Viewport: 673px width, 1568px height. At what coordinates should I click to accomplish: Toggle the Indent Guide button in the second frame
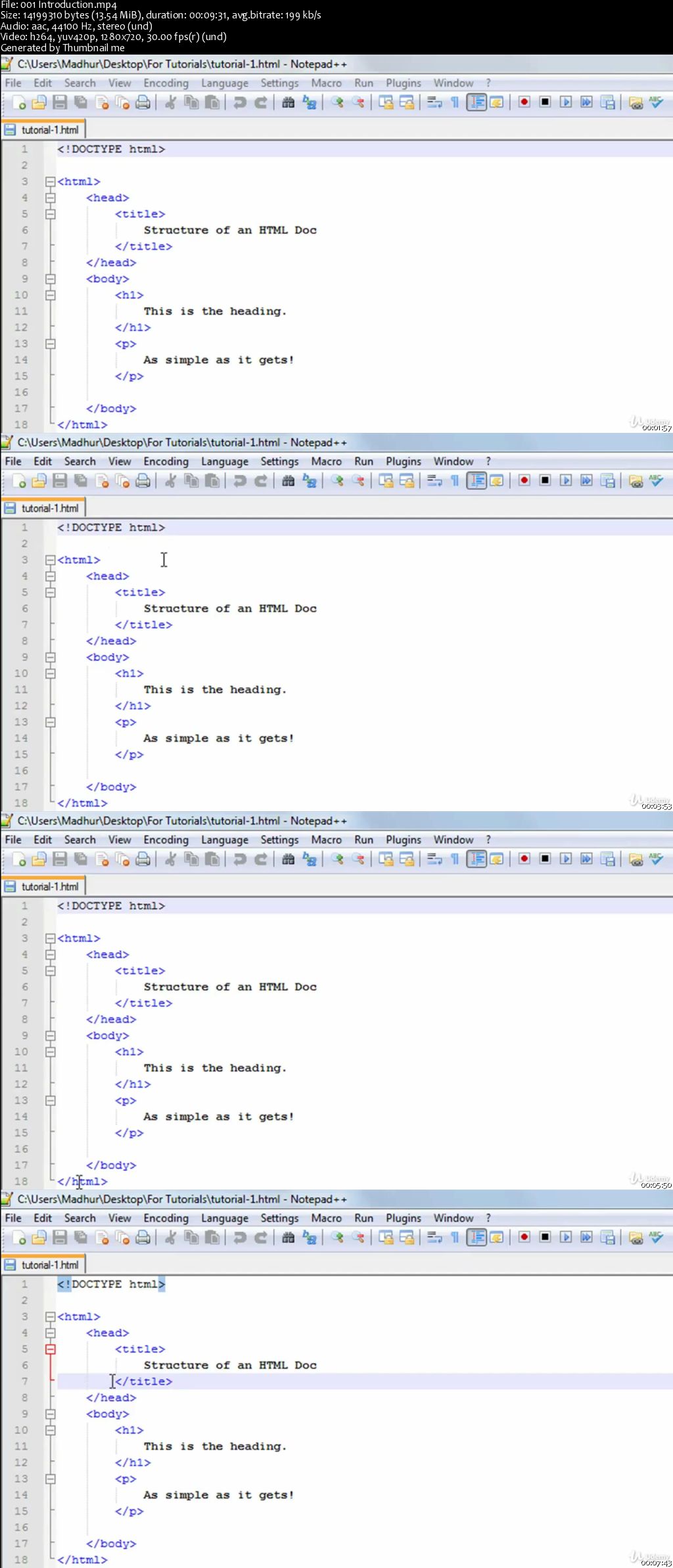476,481
